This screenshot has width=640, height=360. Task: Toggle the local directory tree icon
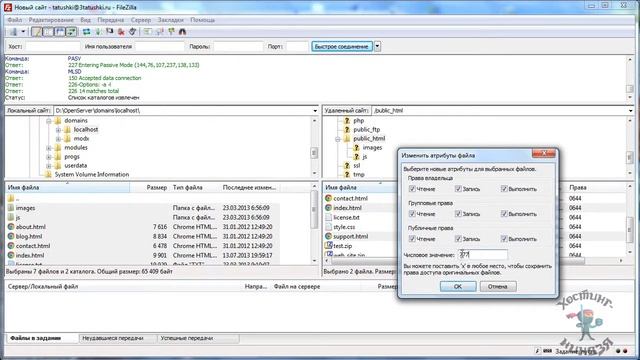coord(48,32)
